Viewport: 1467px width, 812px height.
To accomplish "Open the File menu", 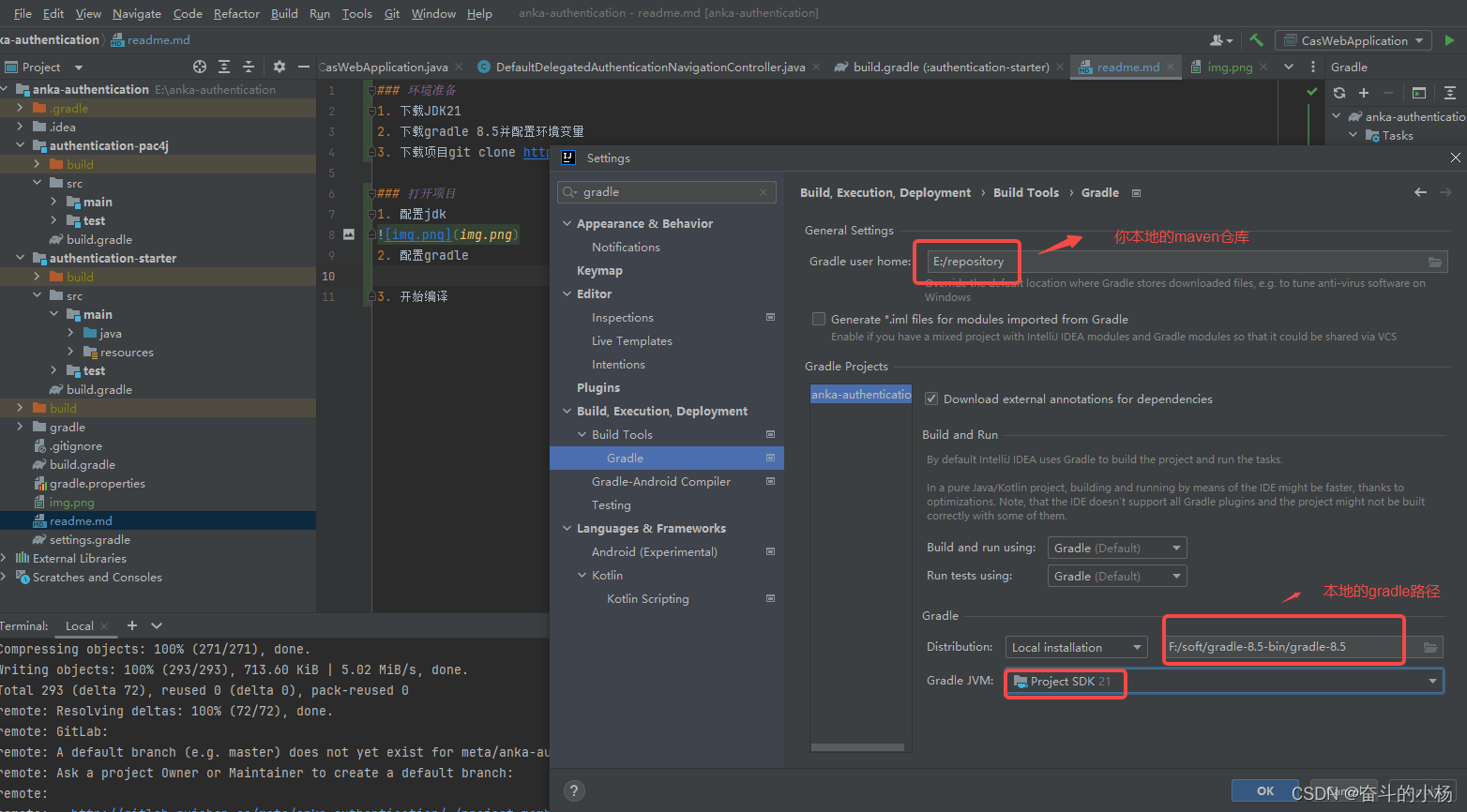I will [23, 13].
